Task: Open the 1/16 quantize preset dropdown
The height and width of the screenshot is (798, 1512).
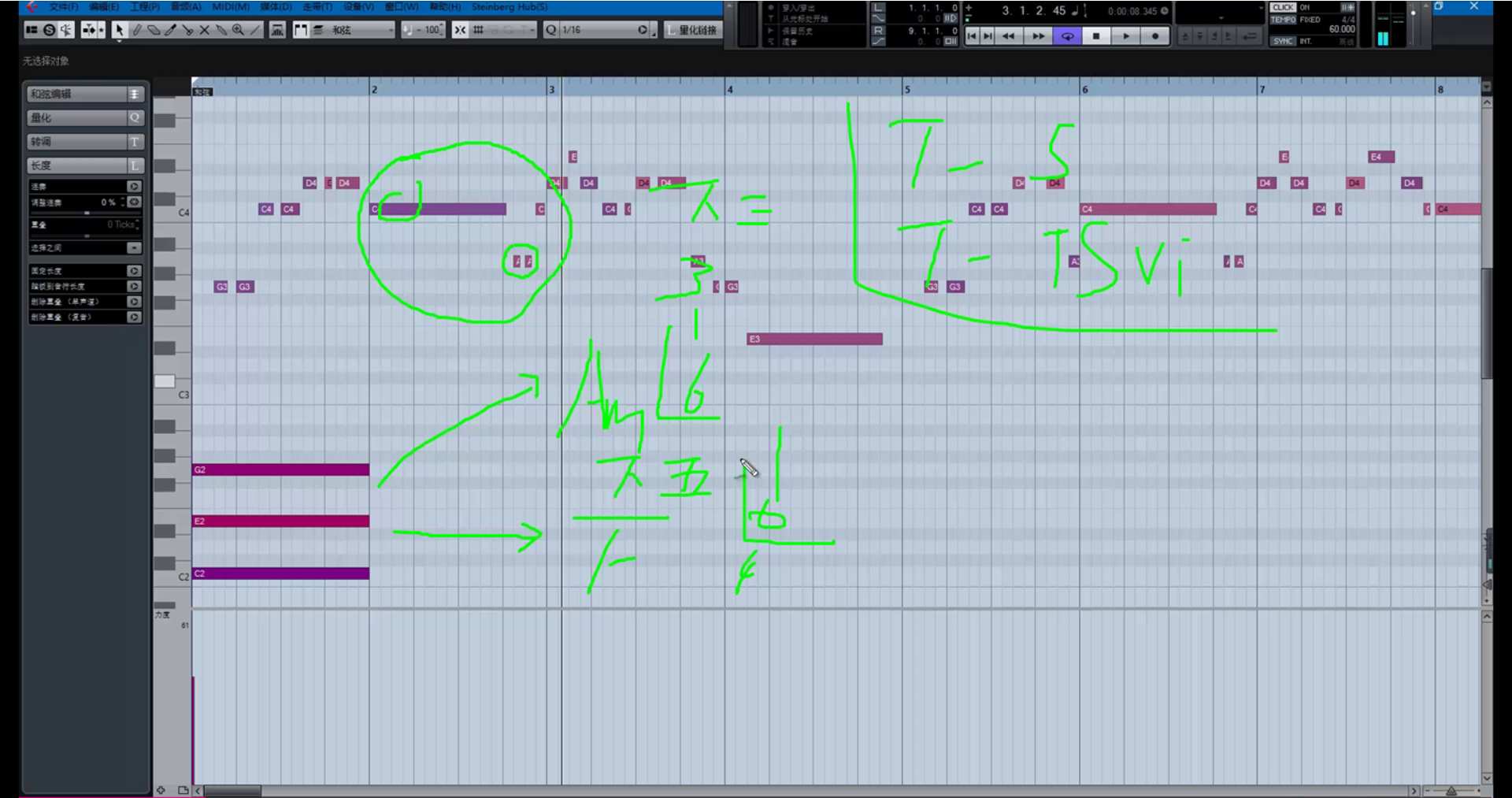Action: click(x=606, y=30)
